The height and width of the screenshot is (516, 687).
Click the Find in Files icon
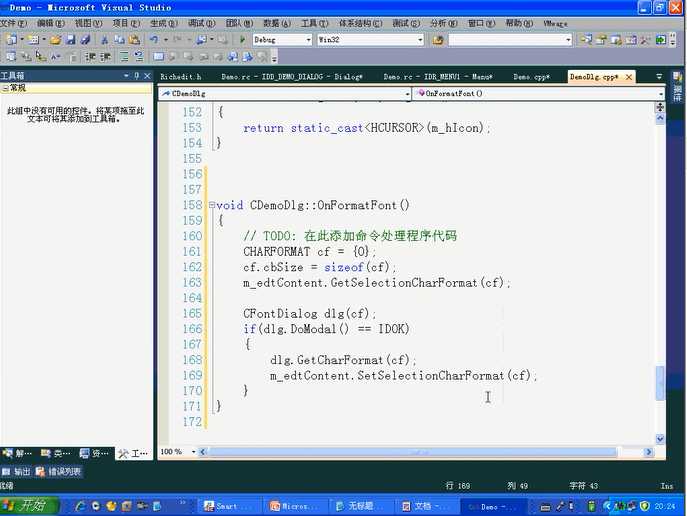coord(437,40)
